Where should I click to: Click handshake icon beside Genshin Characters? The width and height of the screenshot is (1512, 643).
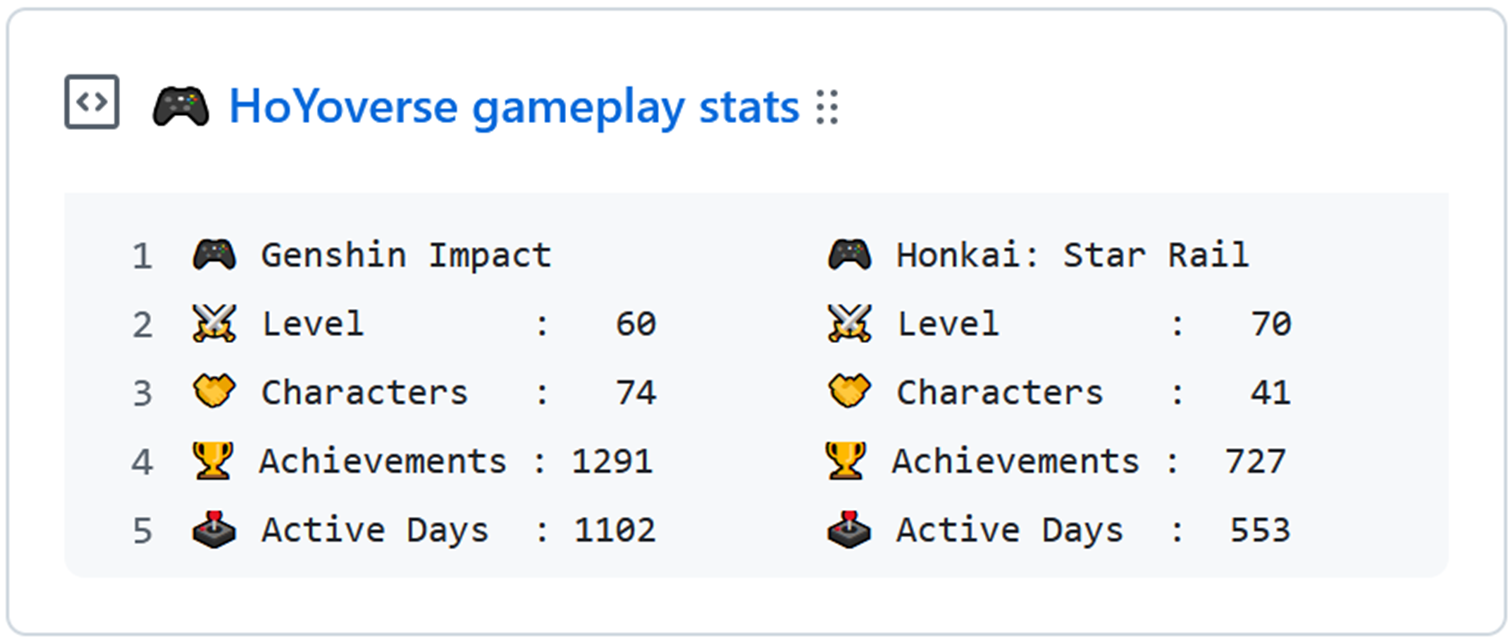214,392
